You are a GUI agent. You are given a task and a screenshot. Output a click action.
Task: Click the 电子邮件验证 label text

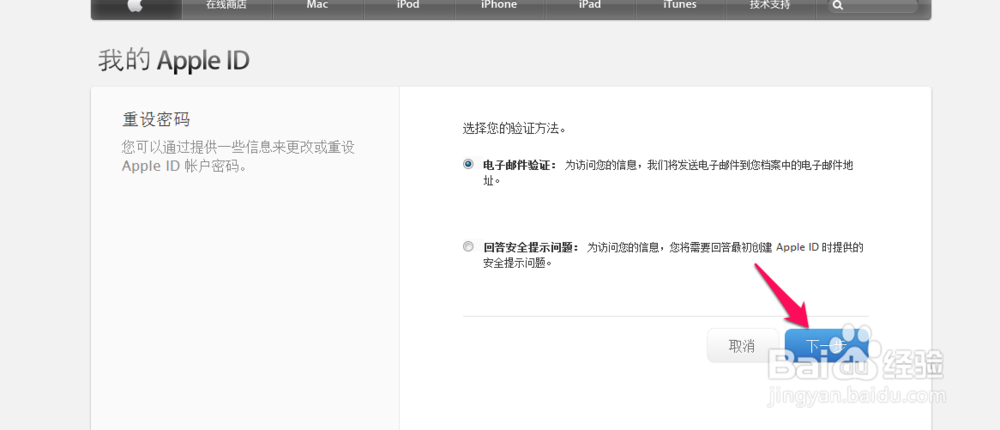click(x=520, y=165)
